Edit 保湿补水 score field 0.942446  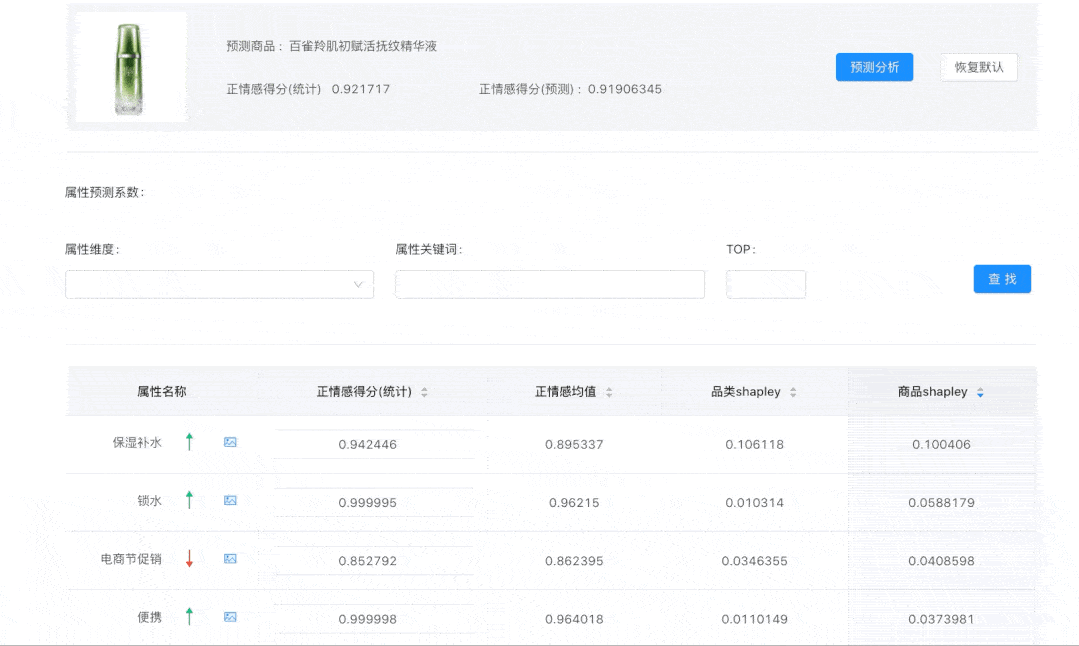(x=374, y=444)
